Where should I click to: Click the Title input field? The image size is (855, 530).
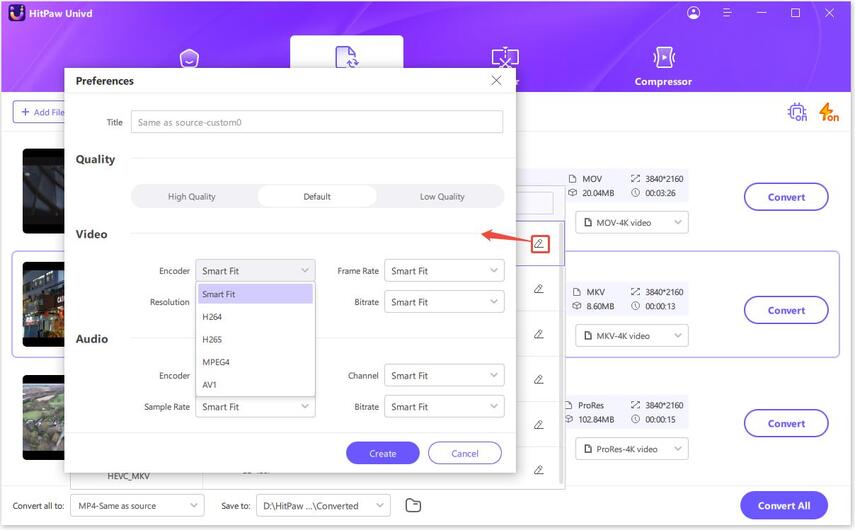(317, 122)
